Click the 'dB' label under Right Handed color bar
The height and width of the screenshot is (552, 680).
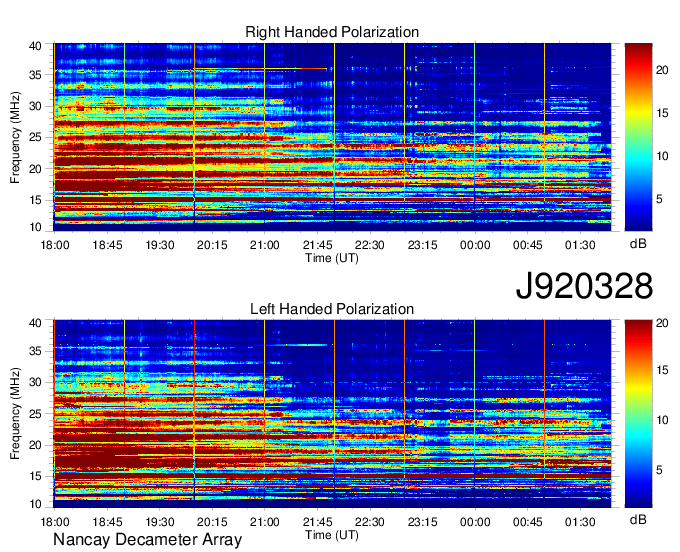(638, 243)
